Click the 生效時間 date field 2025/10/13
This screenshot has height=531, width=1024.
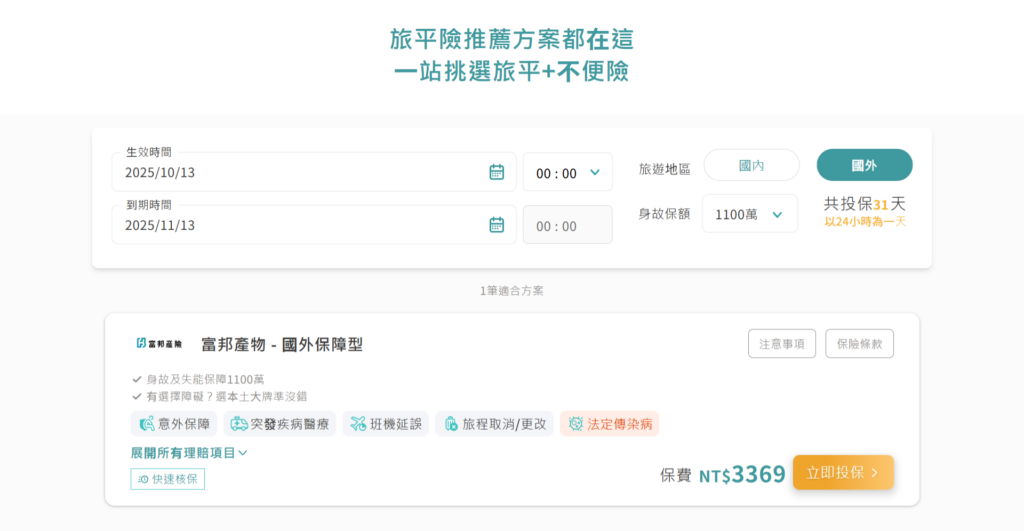[300, 173]
